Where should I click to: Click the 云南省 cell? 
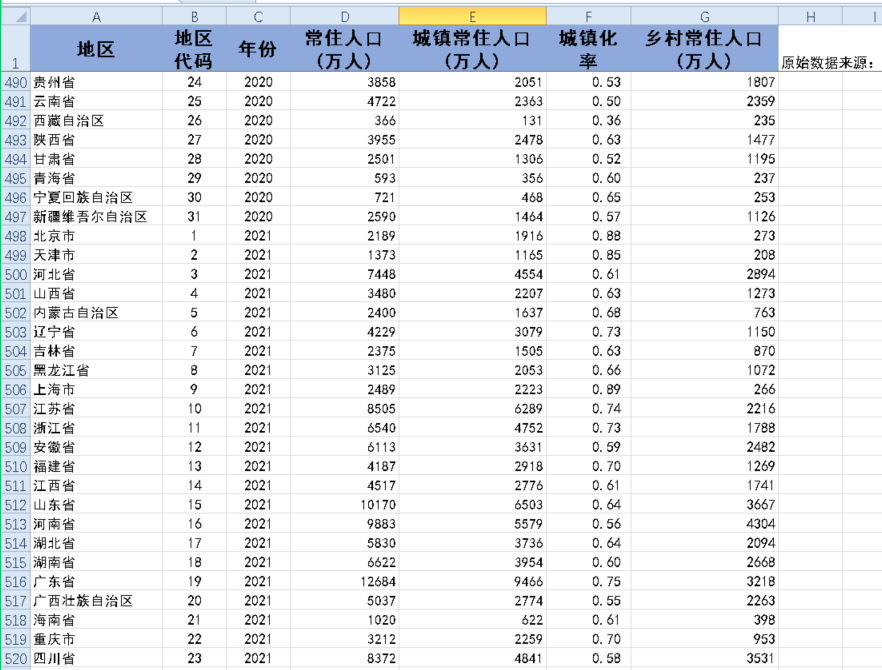[96, 101]
